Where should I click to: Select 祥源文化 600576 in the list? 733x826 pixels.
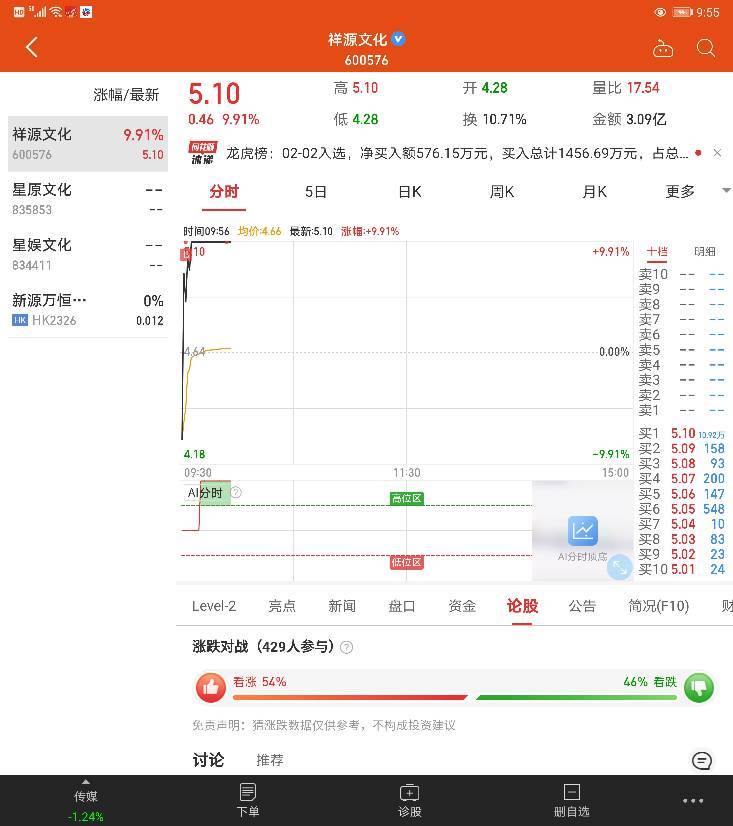pos(88,144)
